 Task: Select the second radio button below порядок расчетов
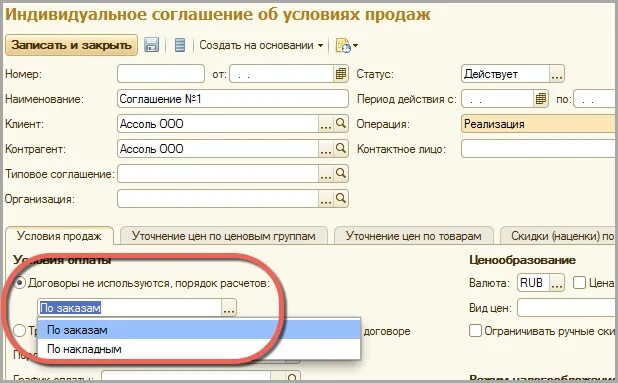[20, 331]
